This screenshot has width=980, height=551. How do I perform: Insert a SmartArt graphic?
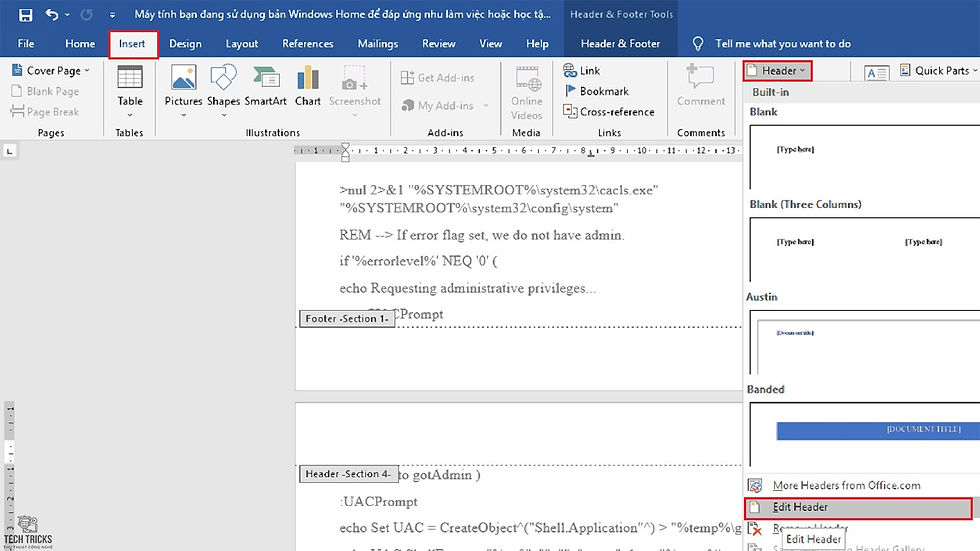pyautogui.click(x=266, y=86)
